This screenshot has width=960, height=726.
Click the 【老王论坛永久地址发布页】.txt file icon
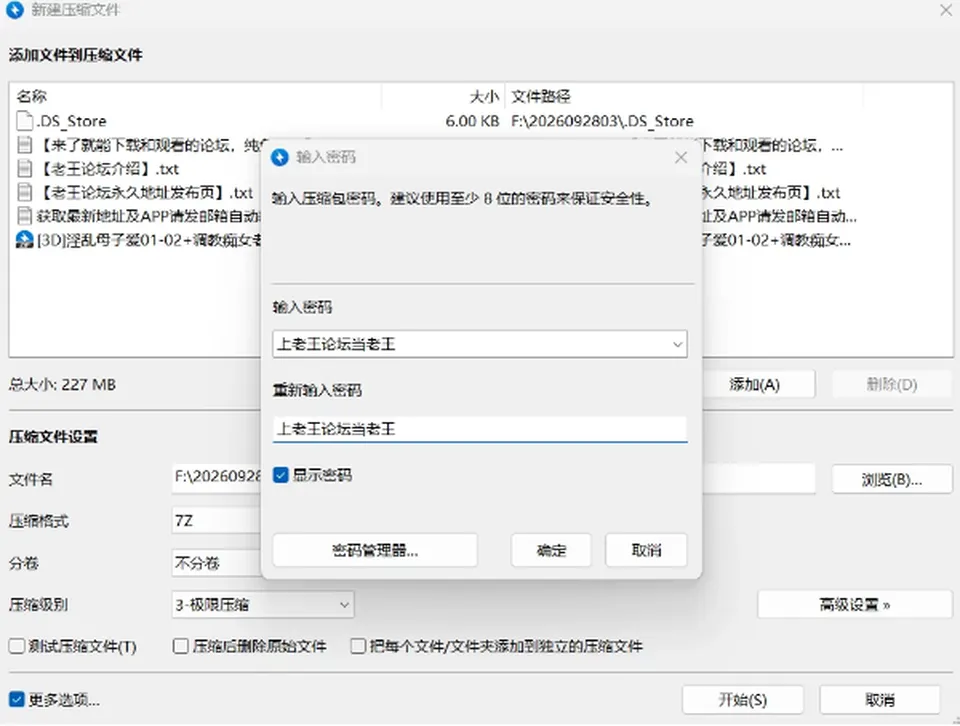(x=24, y=192)
